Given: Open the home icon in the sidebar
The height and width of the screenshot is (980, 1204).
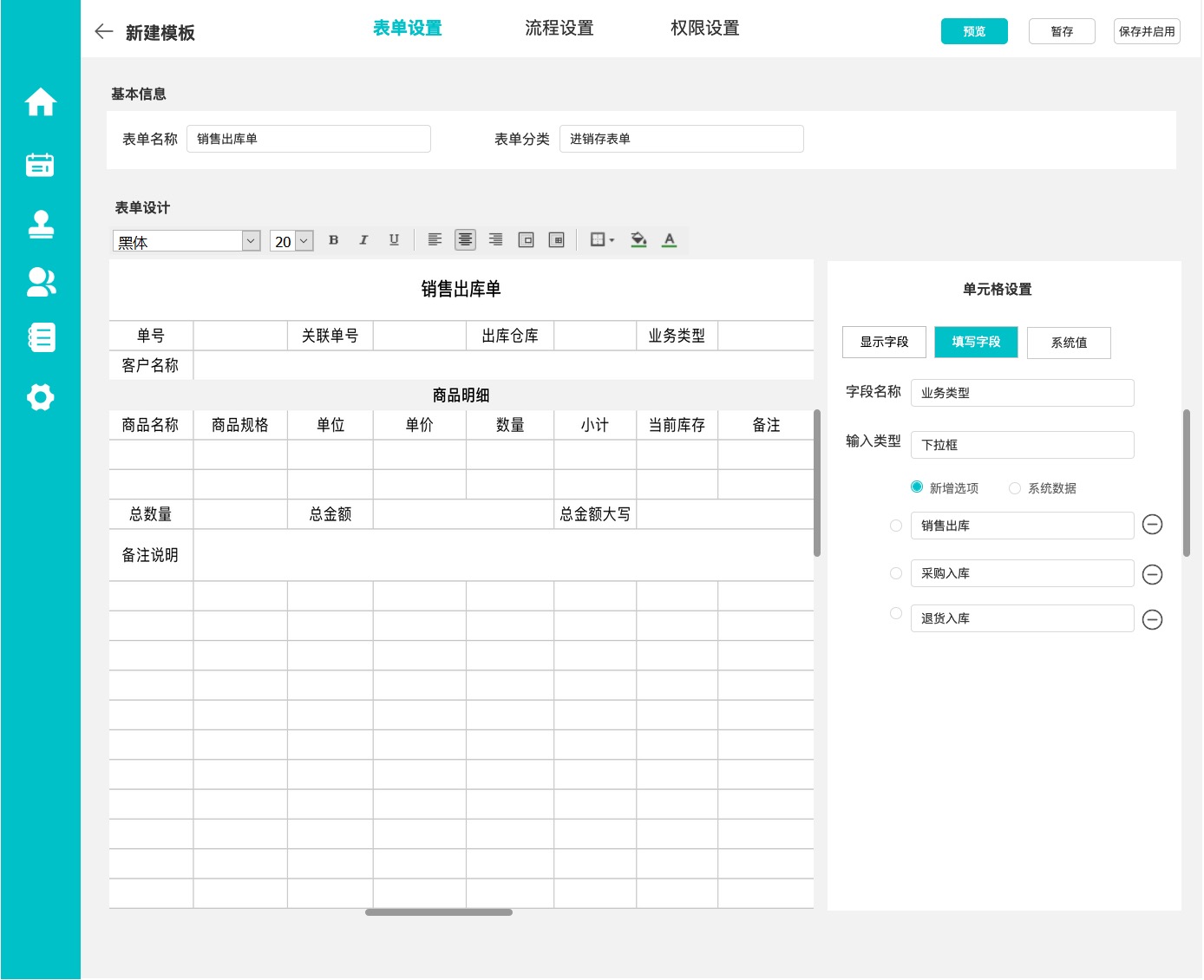Looking at the screenshot, I should 41,101.
